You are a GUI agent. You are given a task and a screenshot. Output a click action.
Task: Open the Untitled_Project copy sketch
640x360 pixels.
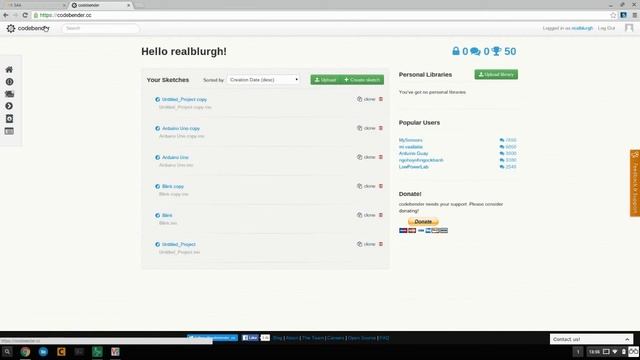coord(184,100)
